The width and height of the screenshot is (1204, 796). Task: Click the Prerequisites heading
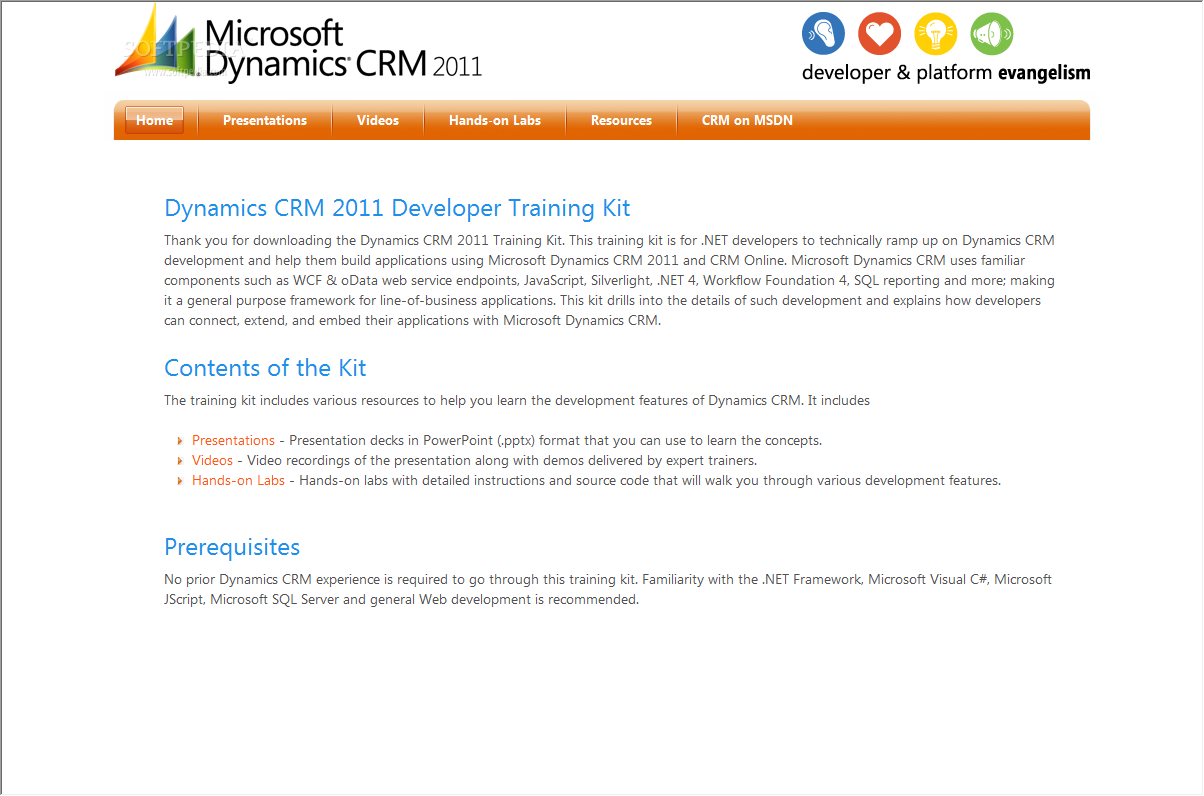232,547
